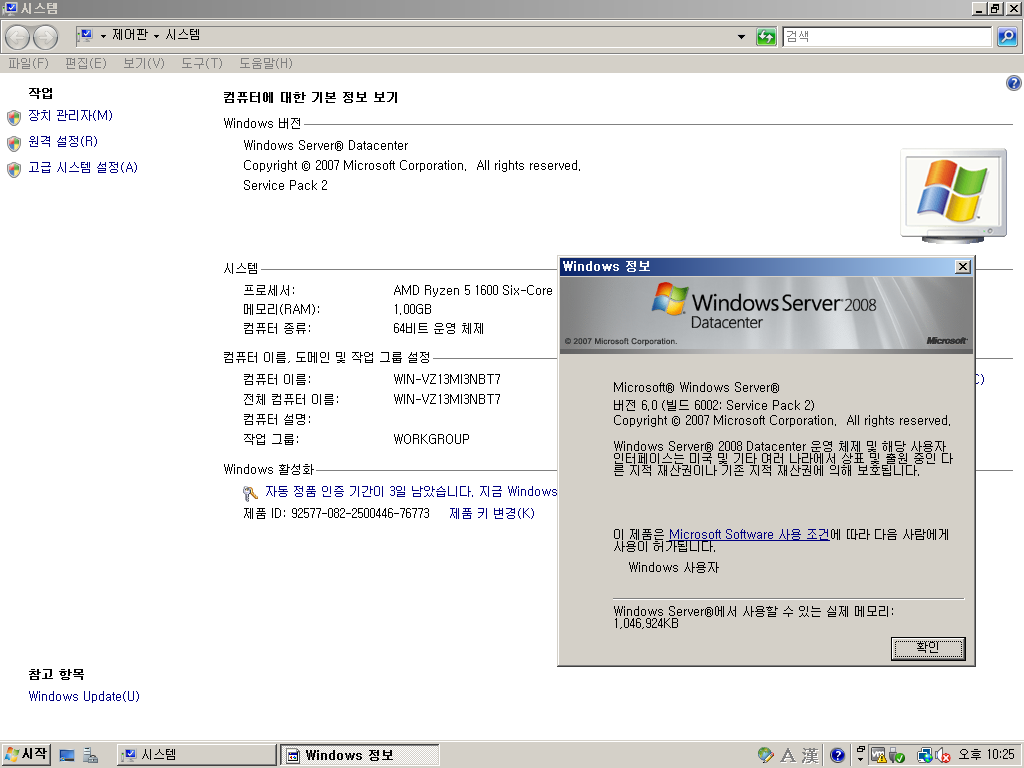Open Server Manager icon in quick launch
Viewport: 1024px width, 768px height.
90,756
